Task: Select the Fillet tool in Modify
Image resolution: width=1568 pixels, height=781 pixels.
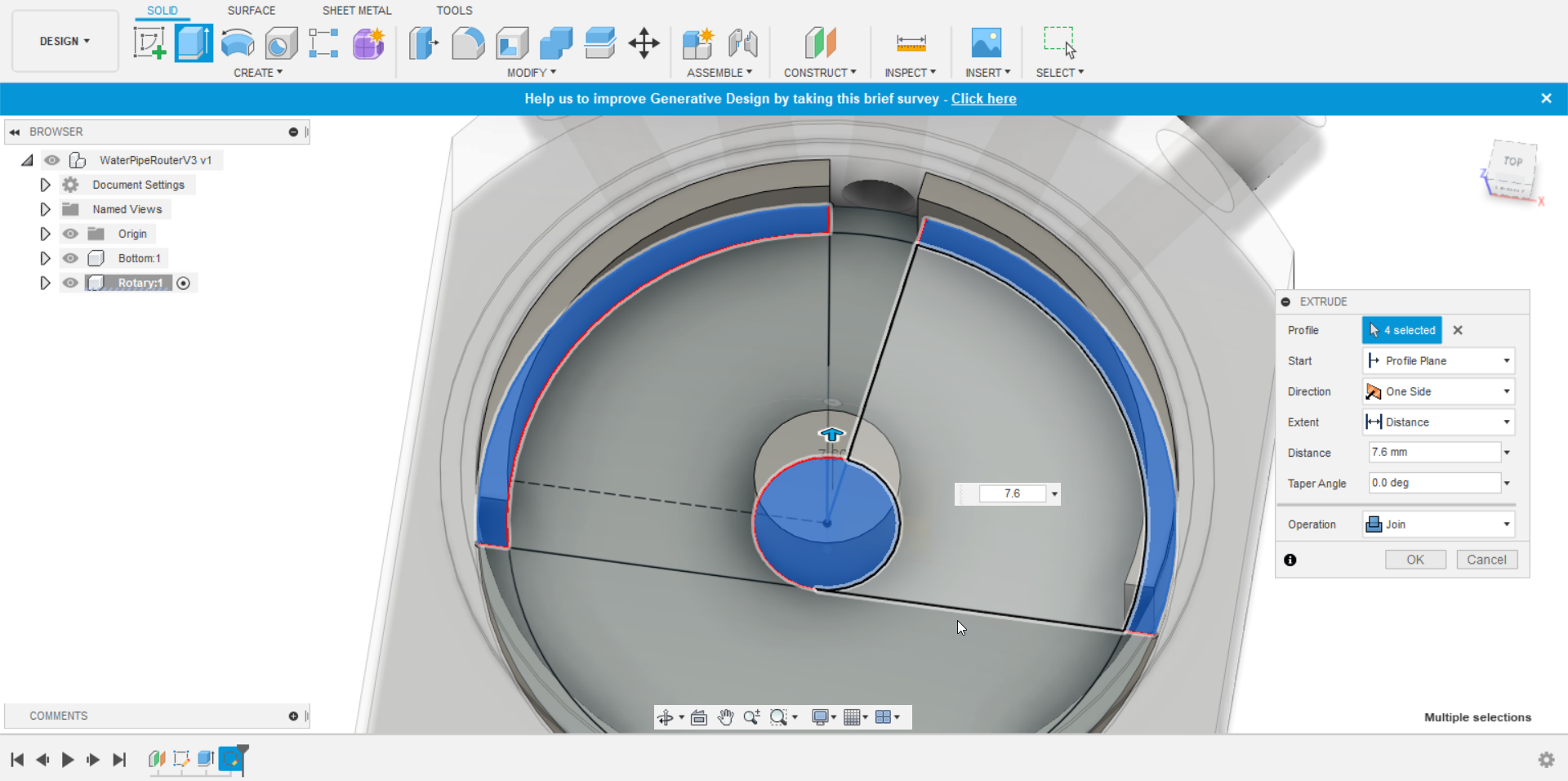Action: point(468,42)
